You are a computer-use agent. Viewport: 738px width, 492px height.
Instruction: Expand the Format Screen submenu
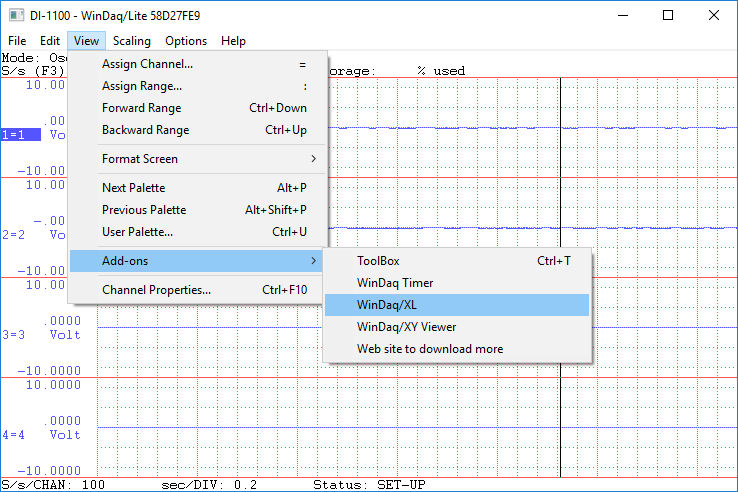pyautogui.click(x=198, y=159)
